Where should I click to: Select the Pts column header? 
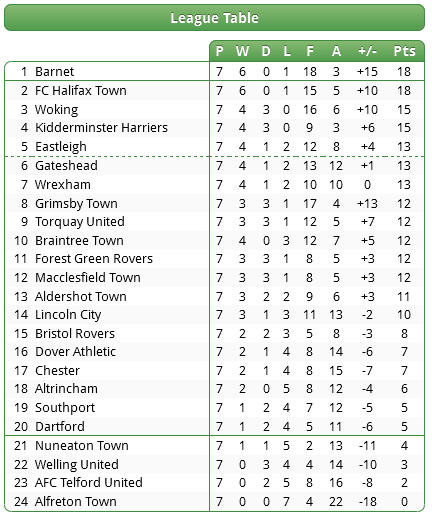coord(404,51)
